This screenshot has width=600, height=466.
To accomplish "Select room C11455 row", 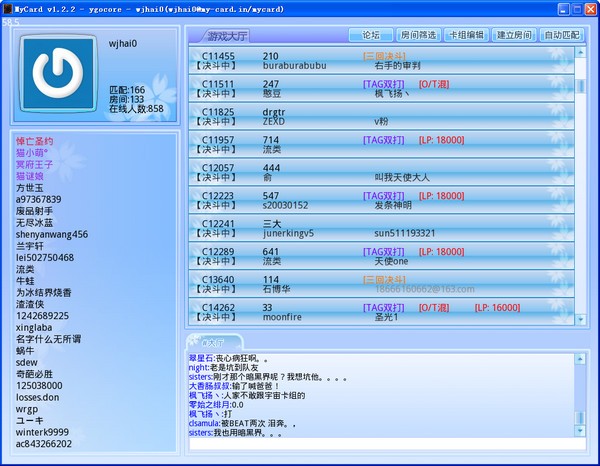I will 382,61.
